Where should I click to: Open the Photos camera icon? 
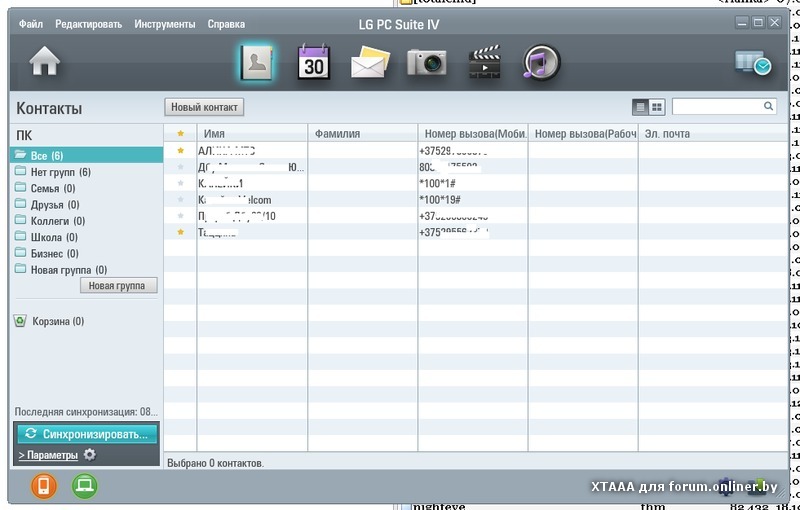(427, 62)
